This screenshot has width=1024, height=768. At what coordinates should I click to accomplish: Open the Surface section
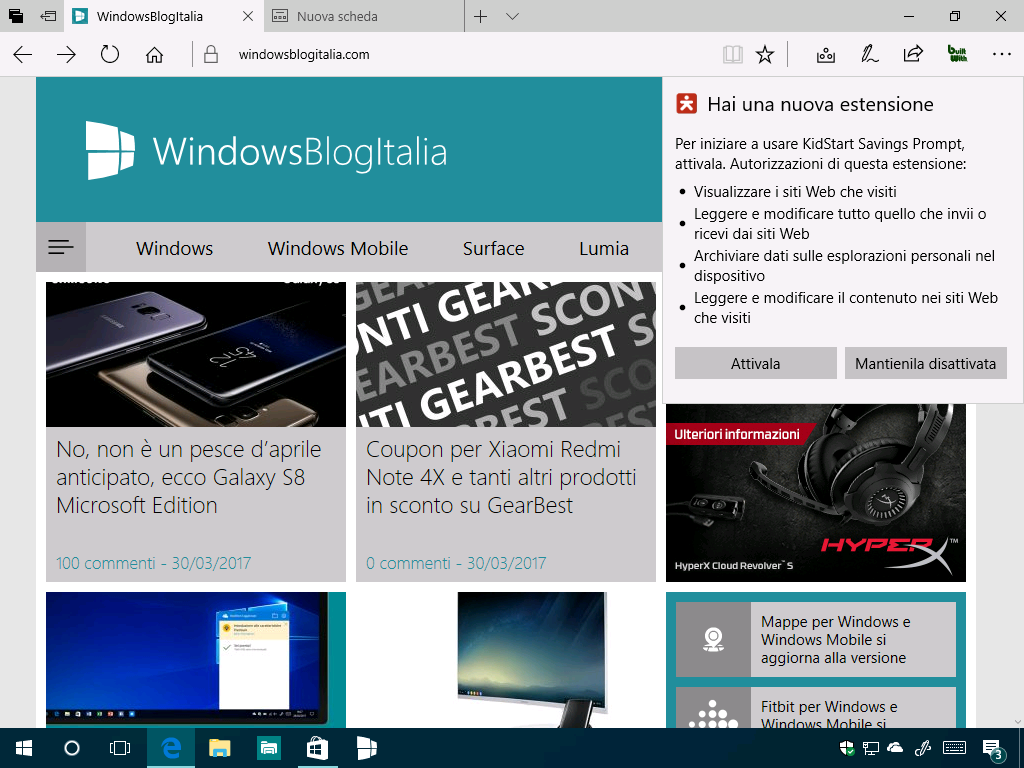pyautogui.click(x=494, y=248)
